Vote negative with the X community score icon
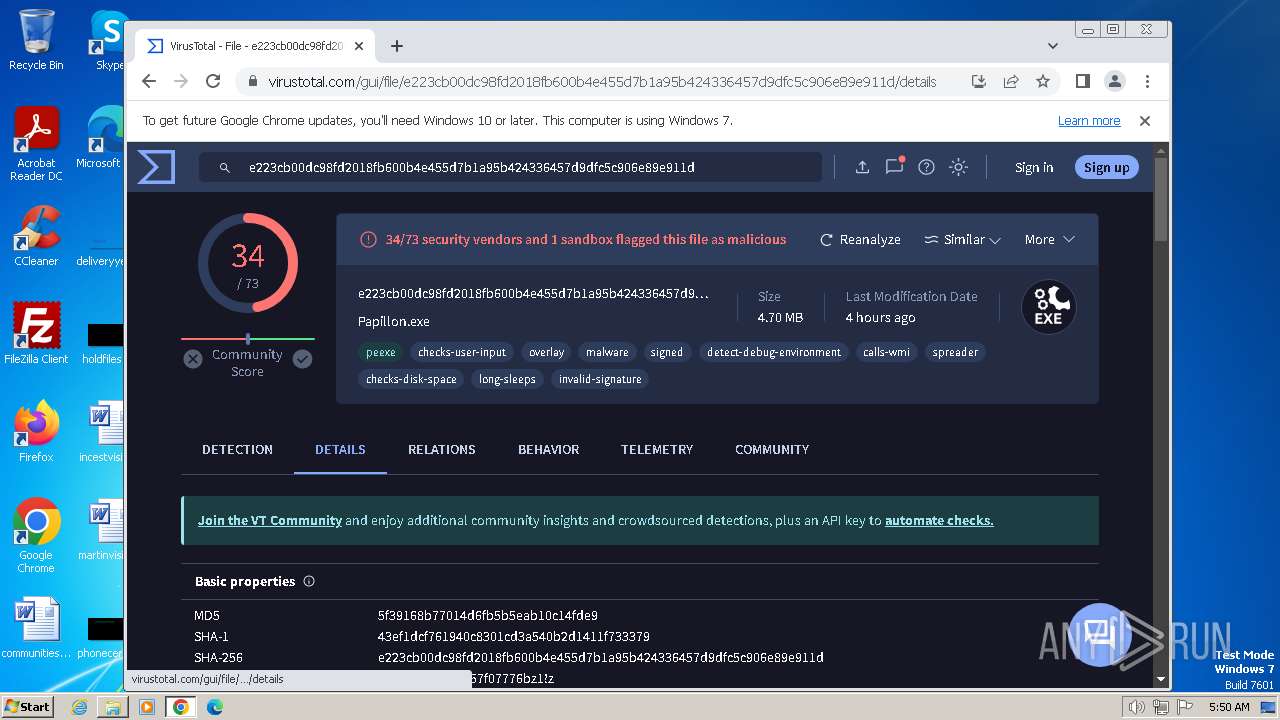 point(193,358)
